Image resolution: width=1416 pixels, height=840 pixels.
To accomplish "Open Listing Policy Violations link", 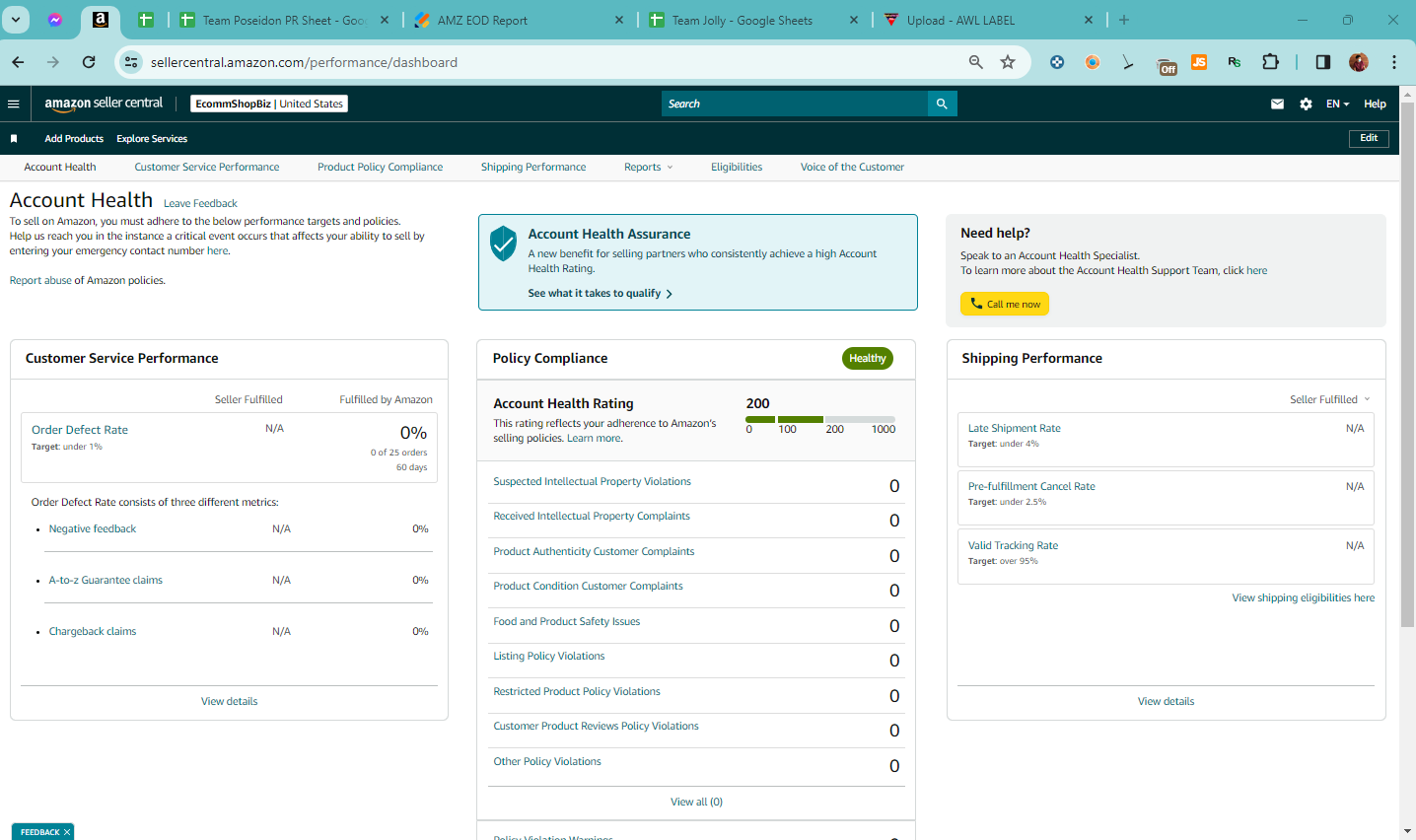I will [x=549, y=657].
